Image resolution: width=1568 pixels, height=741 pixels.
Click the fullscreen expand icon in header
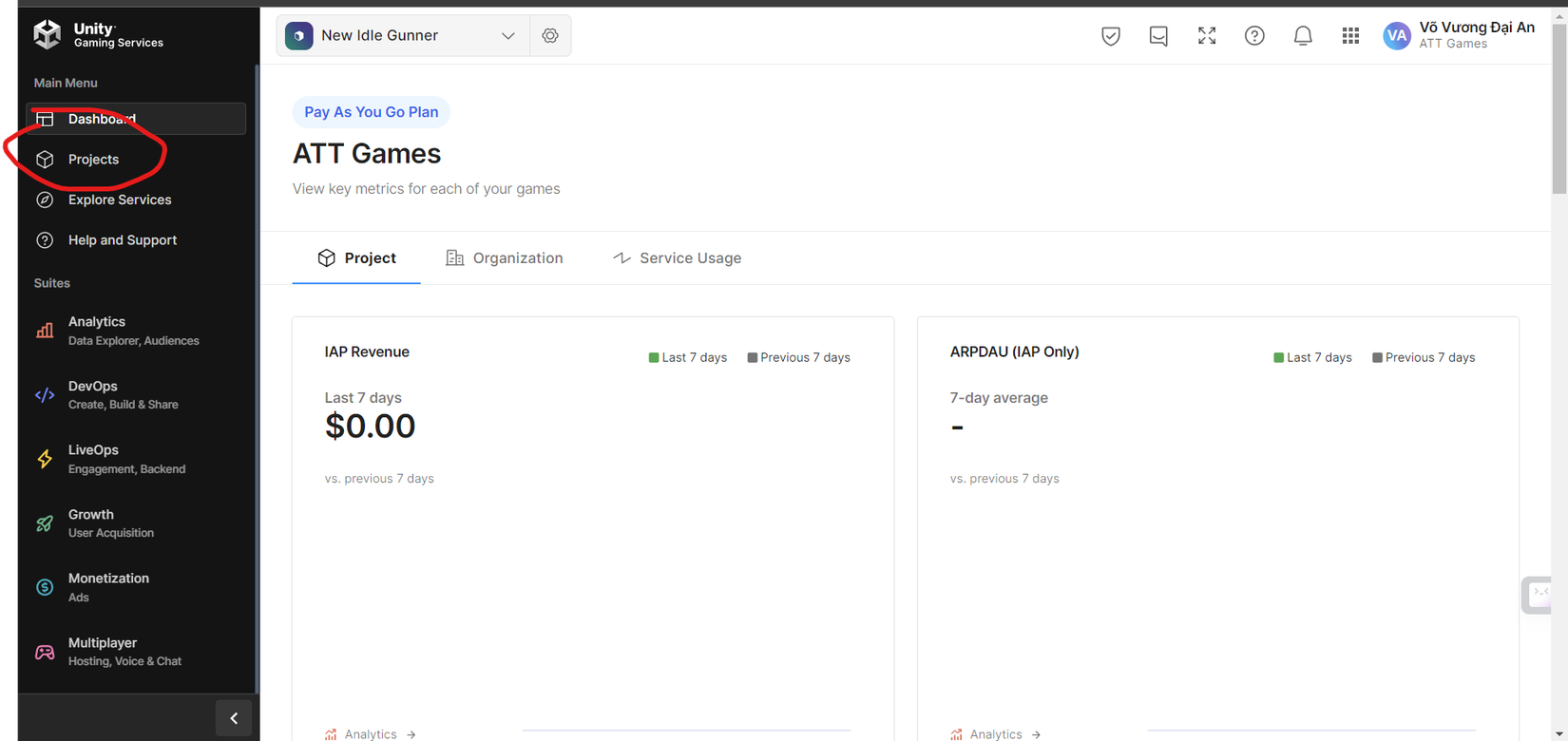(1207, 36)
